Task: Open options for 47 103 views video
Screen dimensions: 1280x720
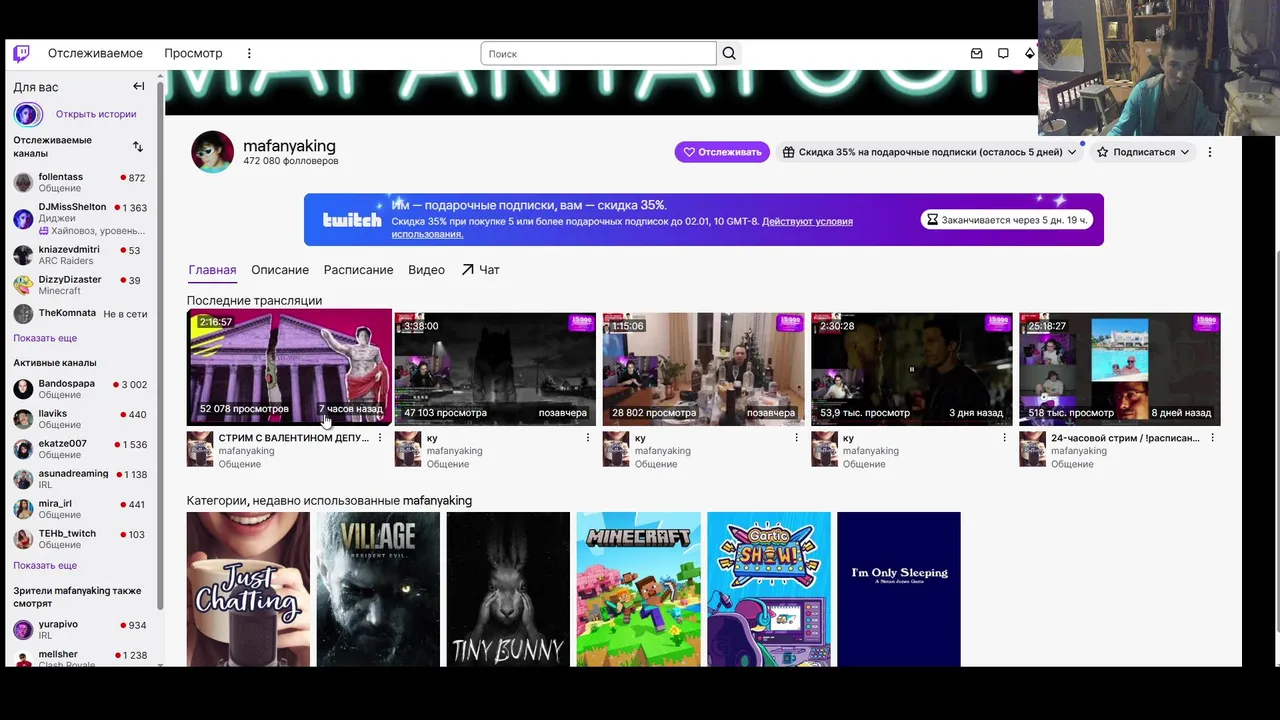Action: (588, 438)
